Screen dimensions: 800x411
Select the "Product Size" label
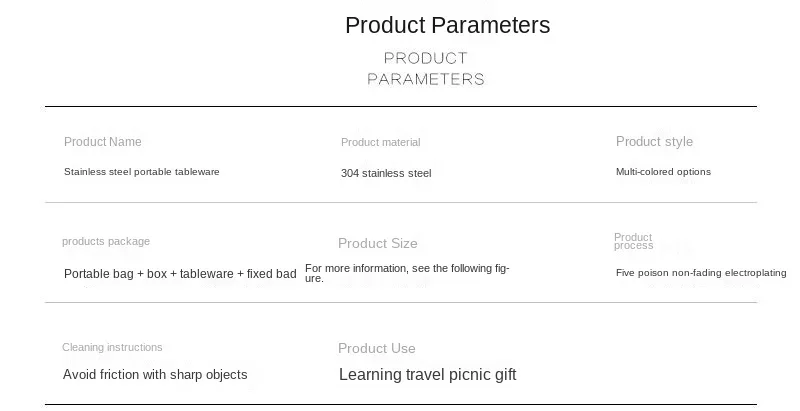377,243
